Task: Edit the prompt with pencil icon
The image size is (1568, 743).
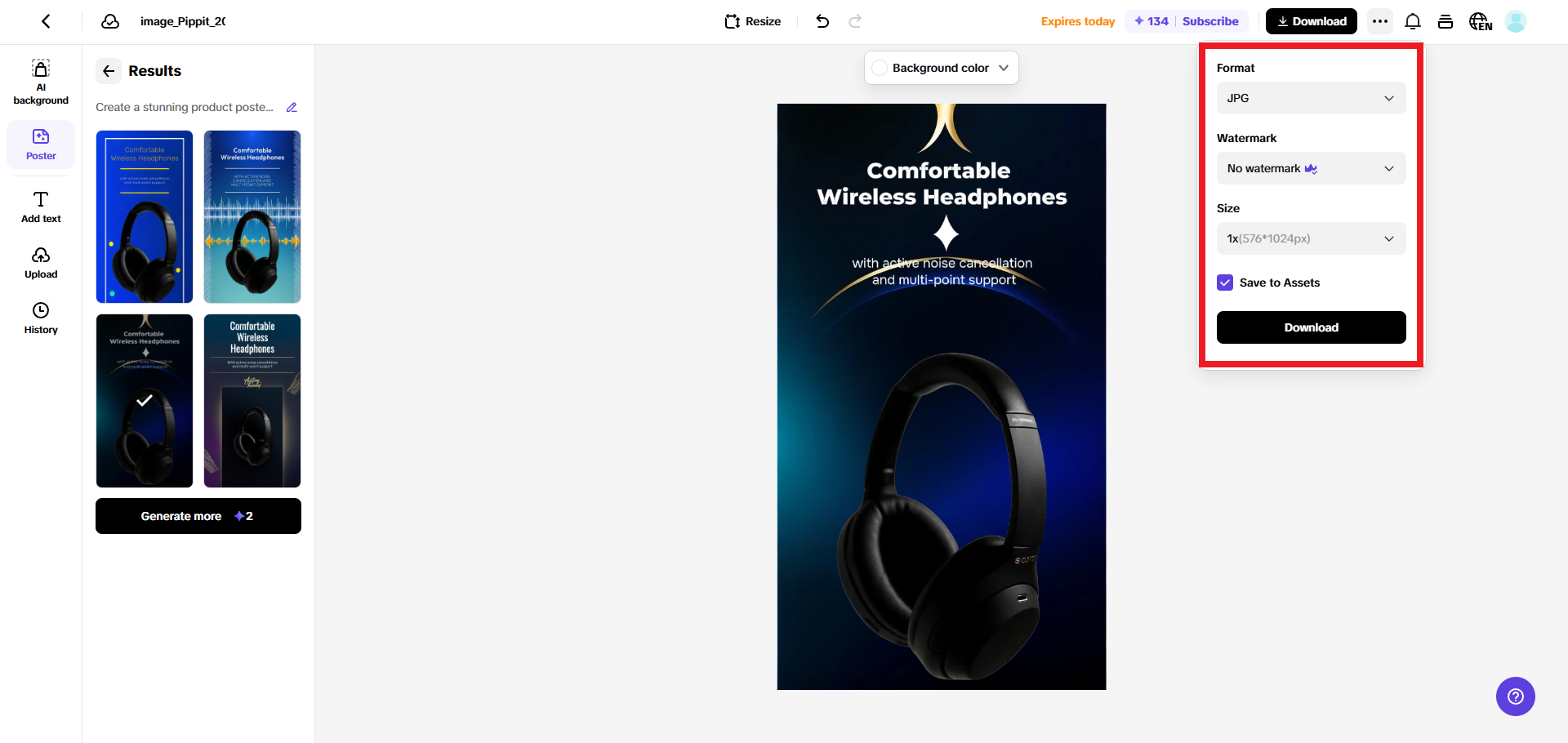Action: coord(292,107)
